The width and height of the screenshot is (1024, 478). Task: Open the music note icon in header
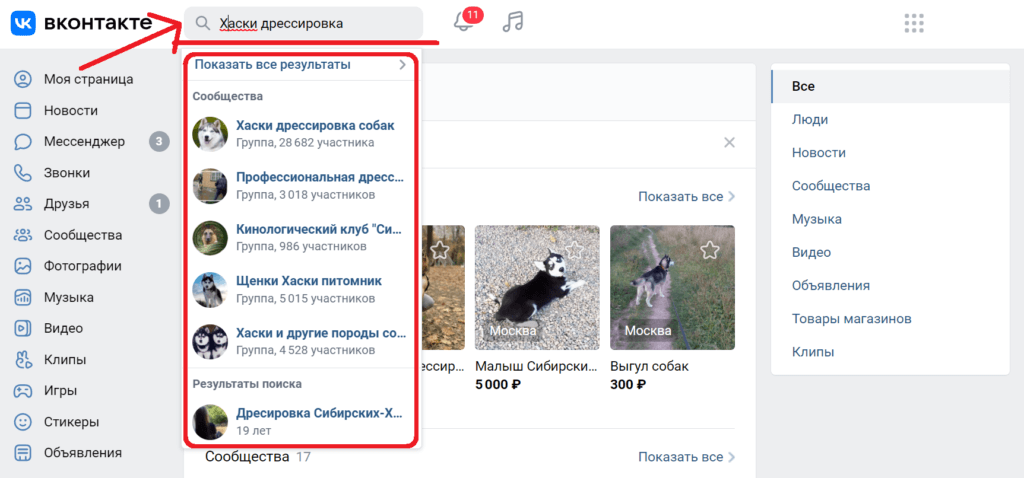coord(513,22)
